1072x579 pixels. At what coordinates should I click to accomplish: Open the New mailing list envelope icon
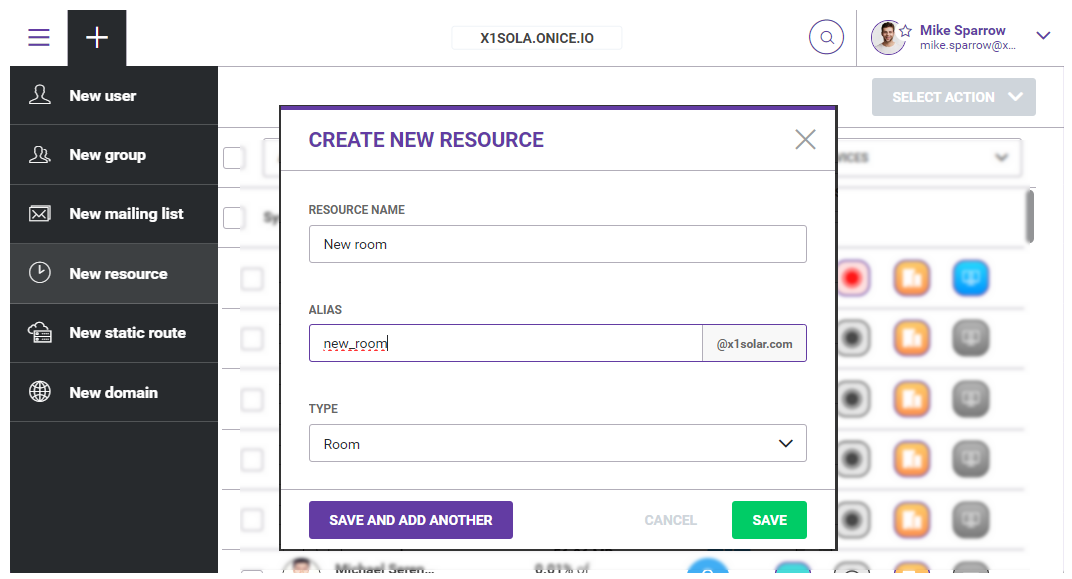39,214
